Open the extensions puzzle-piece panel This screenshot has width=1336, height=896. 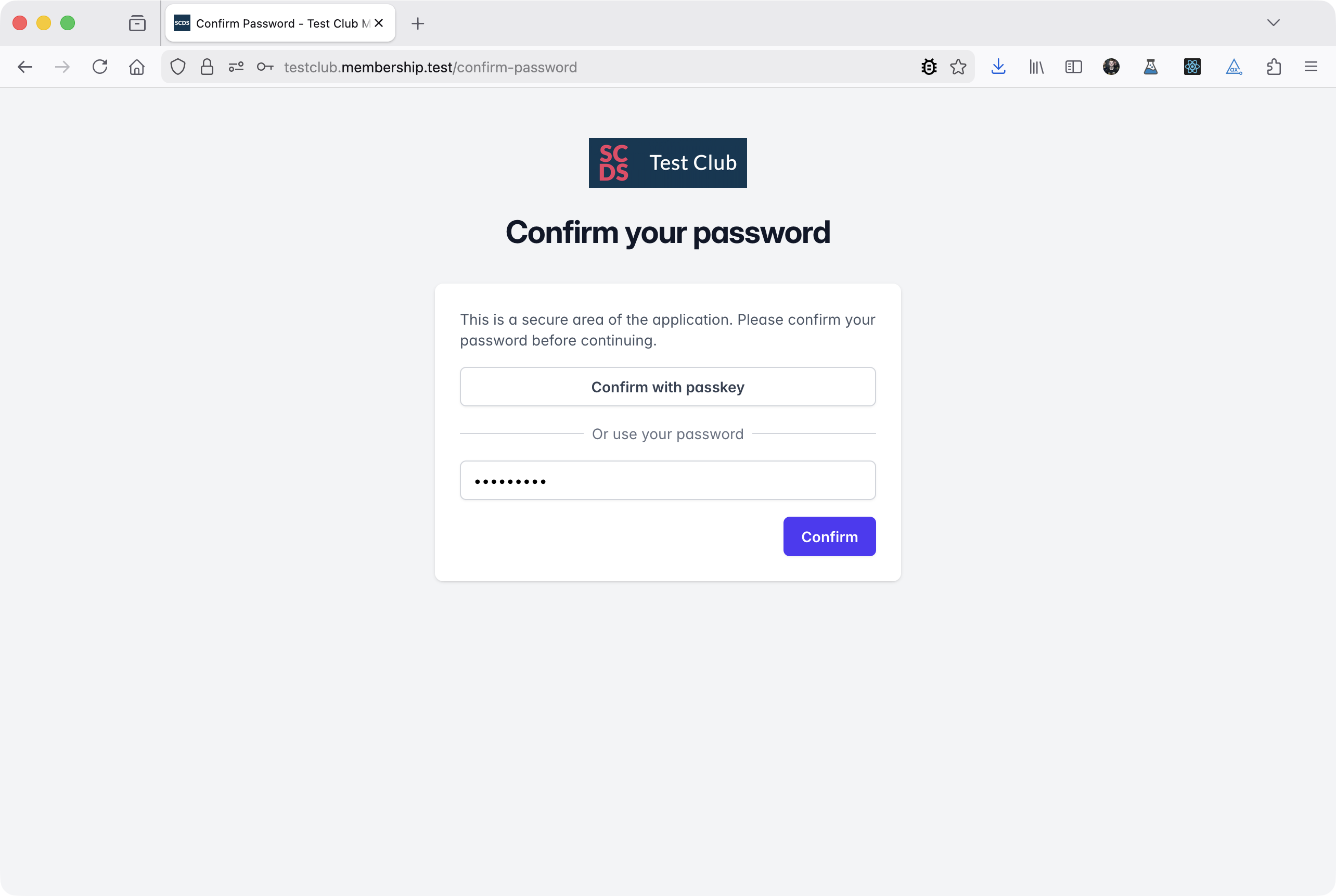(1273, 67)
